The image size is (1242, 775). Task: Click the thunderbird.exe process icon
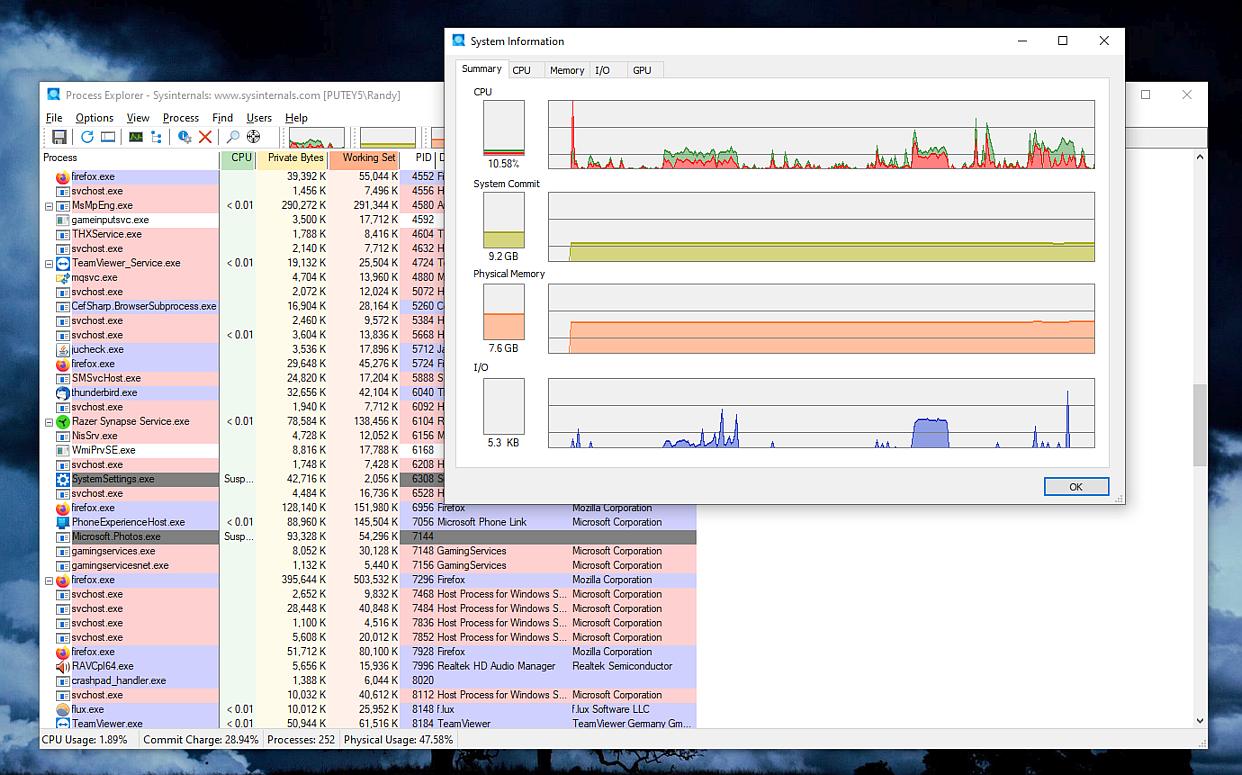click(62, 393)
